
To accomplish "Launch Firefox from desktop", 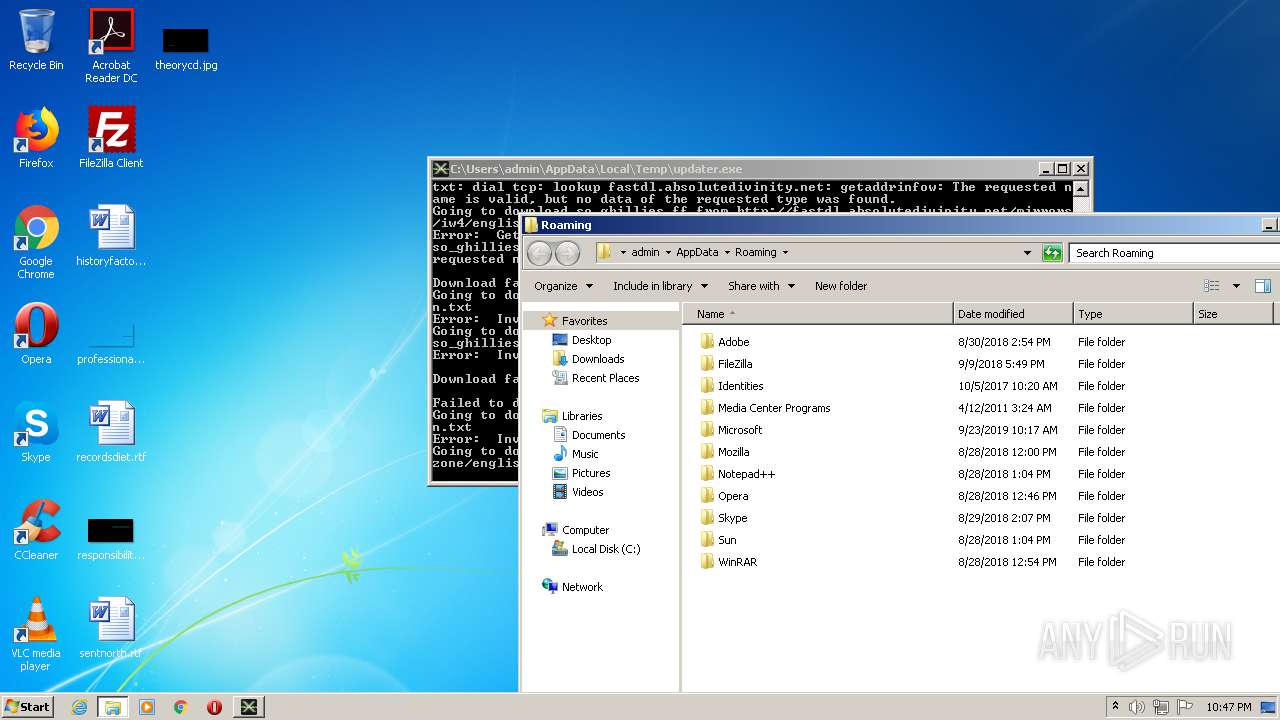I will pyautogui.click(x=36, y=138).
